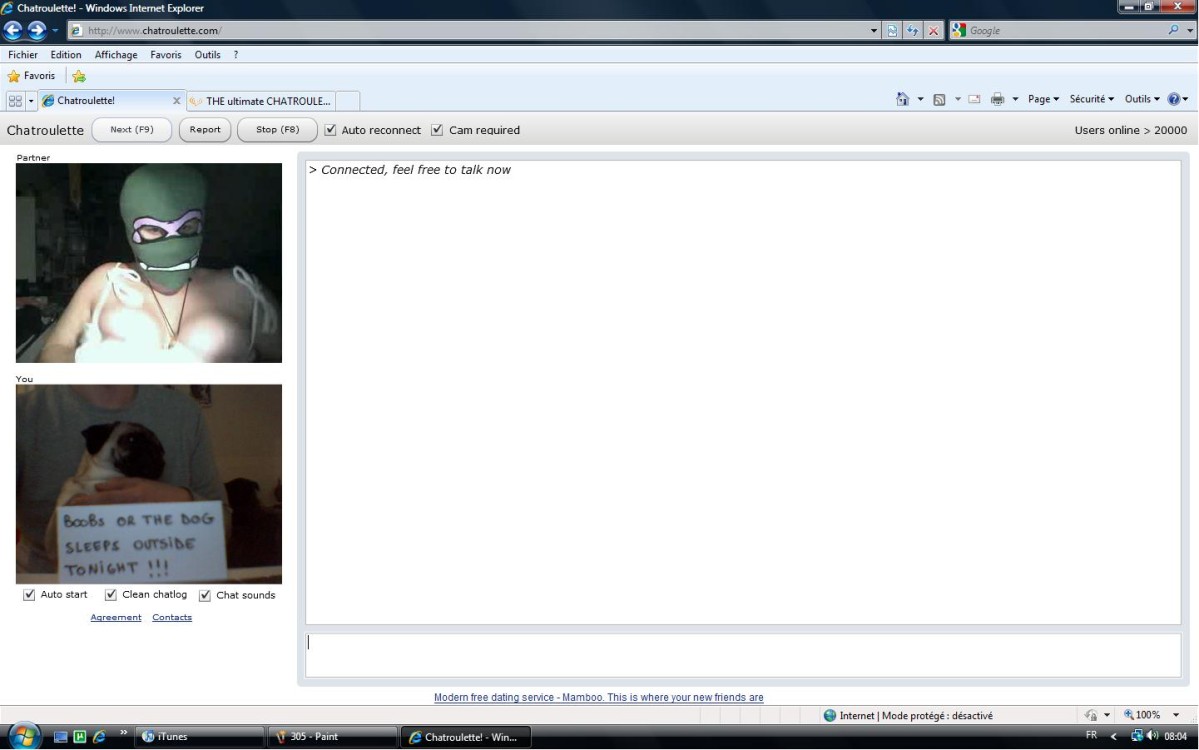The height and width of the screenshot is (750, 1199).
Task: Go back with the browser Back arrow
Action: click(13, 31)
